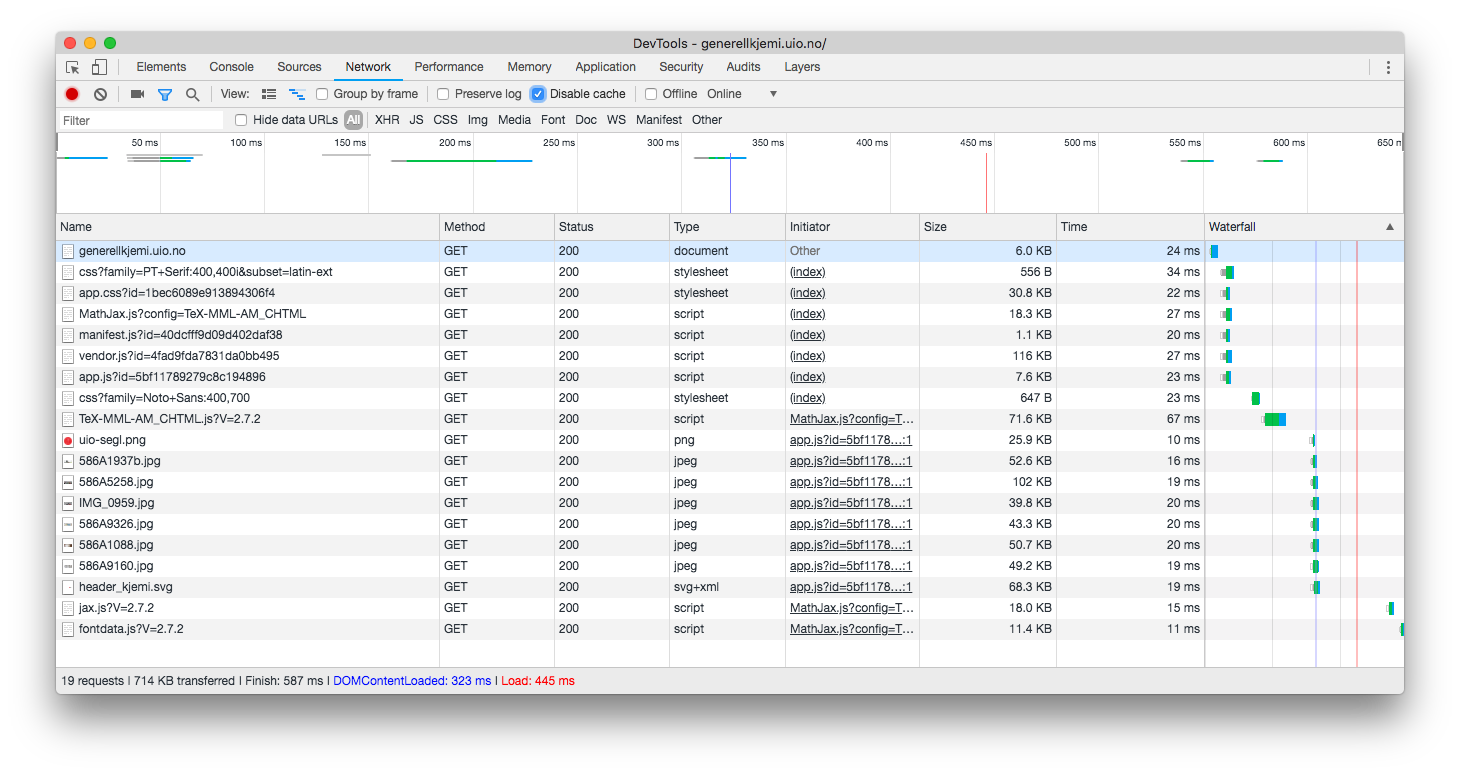Viewport: 1460px width, 774px height.
Task: Sort by the Waterfall column arrow
Action: [x=1389, y=227]
